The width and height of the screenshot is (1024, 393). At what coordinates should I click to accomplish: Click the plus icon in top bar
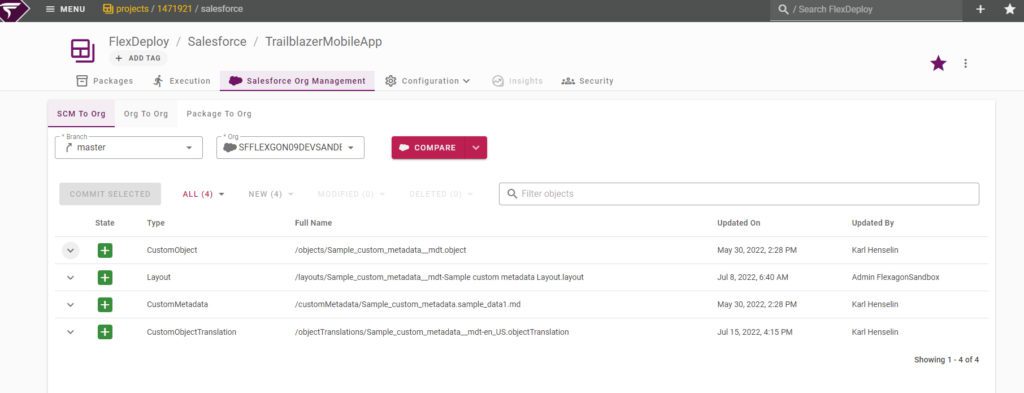[980, 9]
